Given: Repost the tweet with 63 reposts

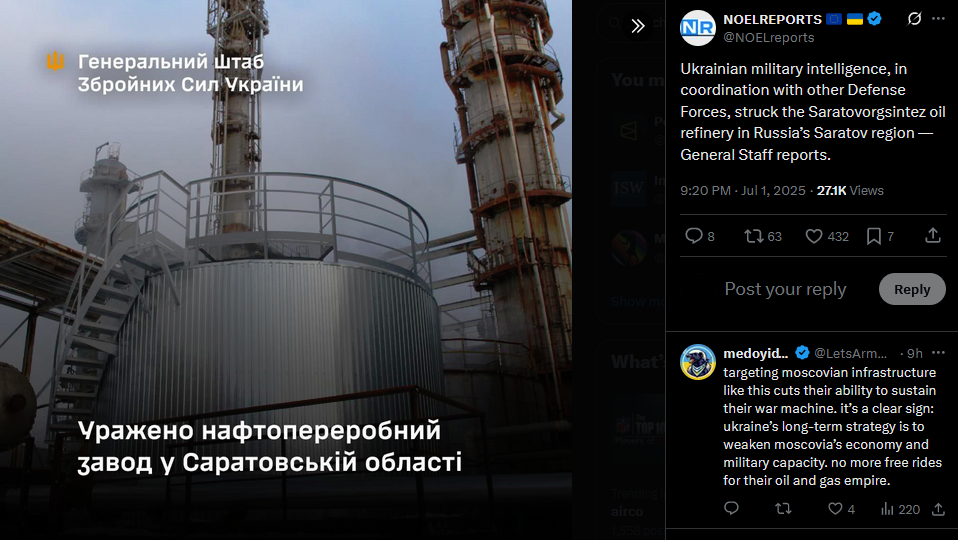Looking at the screenshot, I should click(762, 236).
